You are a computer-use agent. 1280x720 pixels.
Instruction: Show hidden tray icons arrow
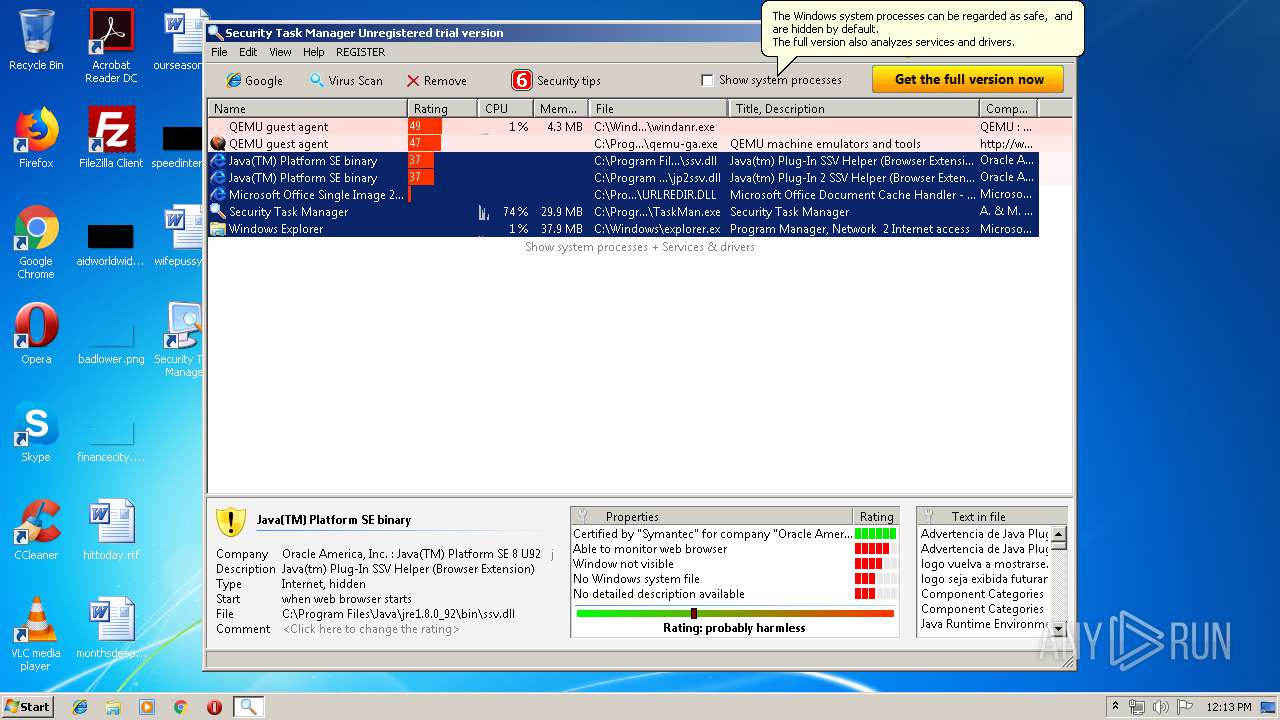click(x=1116, y=707)
